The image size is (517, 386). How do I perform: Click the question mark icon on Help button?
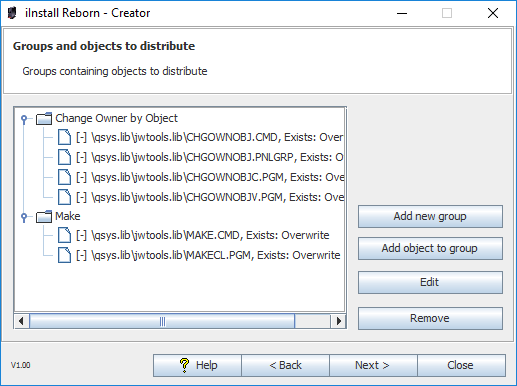[184, 365]
